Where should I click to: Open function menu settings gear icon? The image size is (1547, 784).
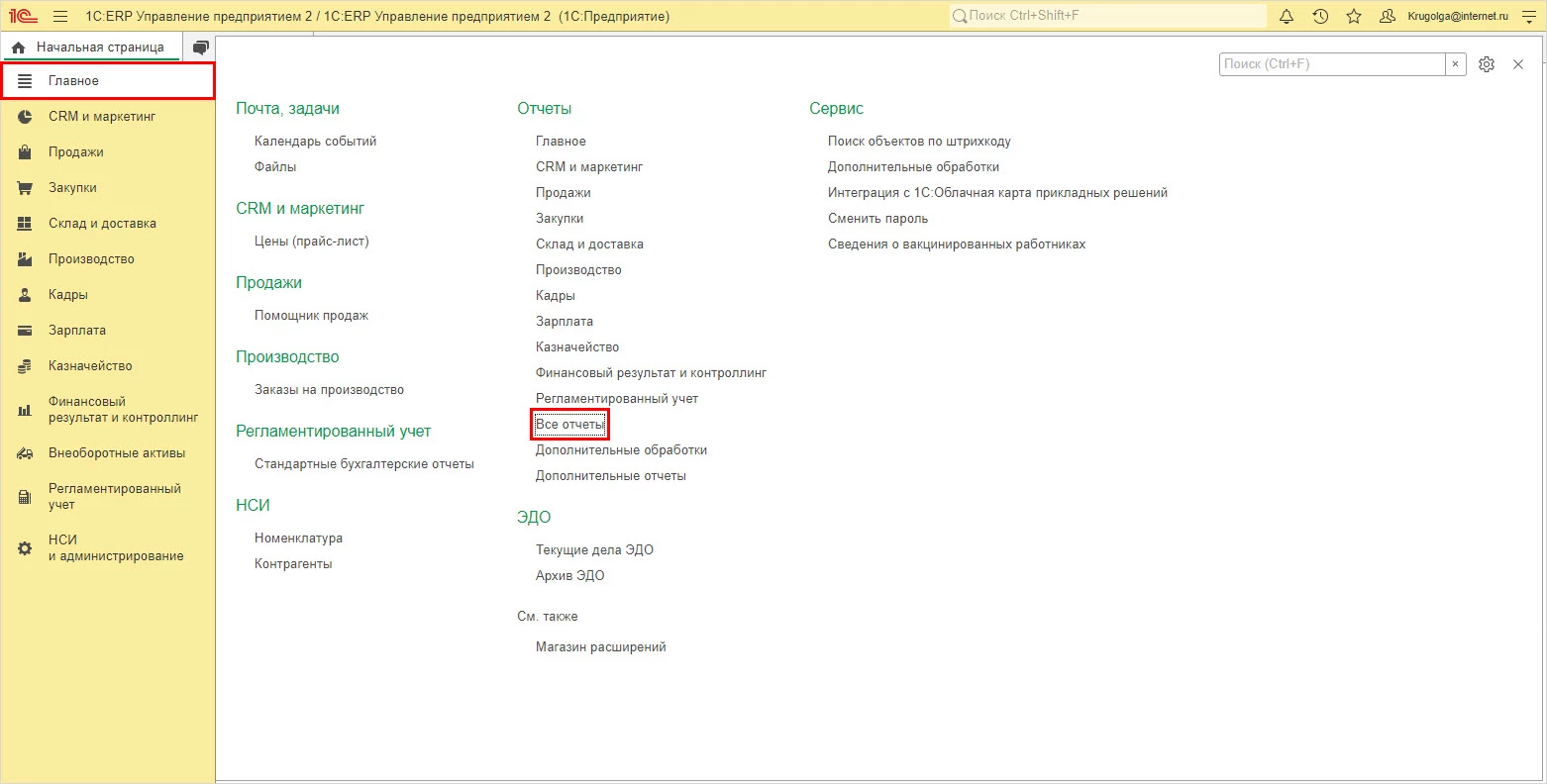pyautogui.click(x=1487, y=64)
